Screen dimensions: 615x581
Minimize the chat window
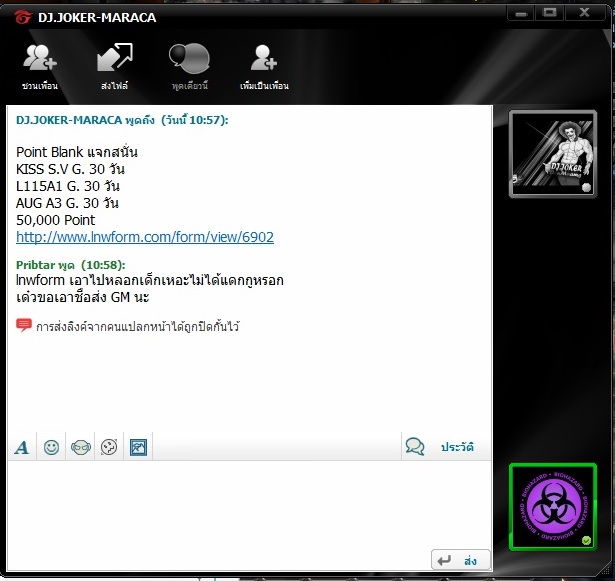[x=521, y=14]
